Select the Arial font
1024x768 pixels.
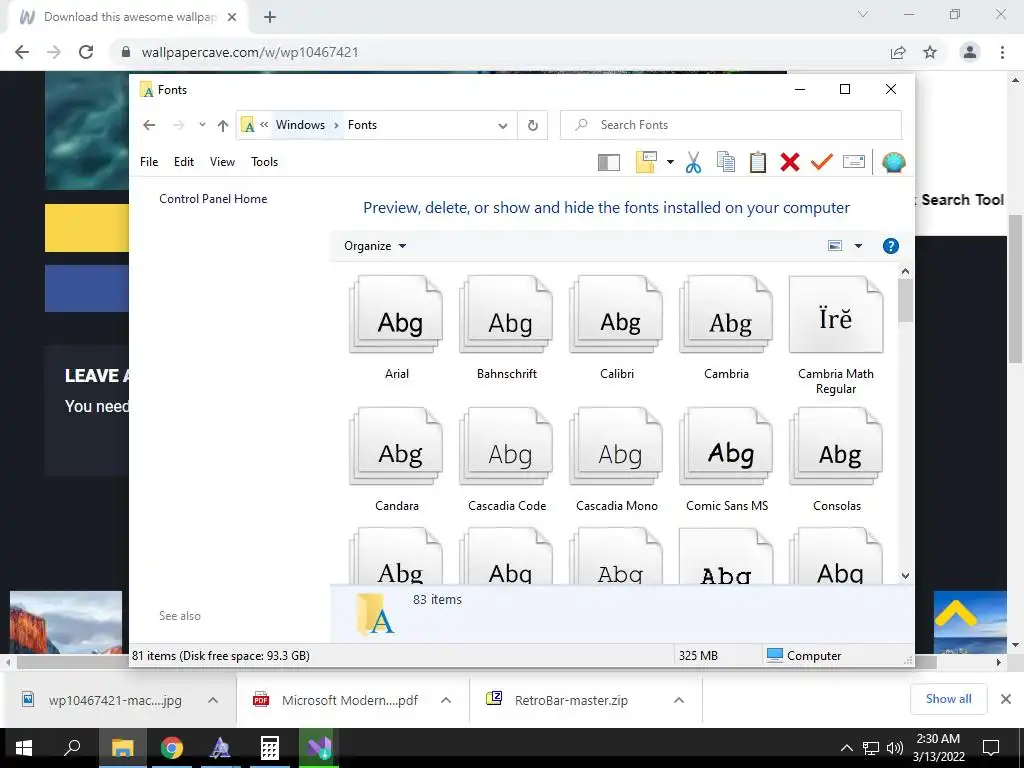pyautogui.click(x=396, y=328)
